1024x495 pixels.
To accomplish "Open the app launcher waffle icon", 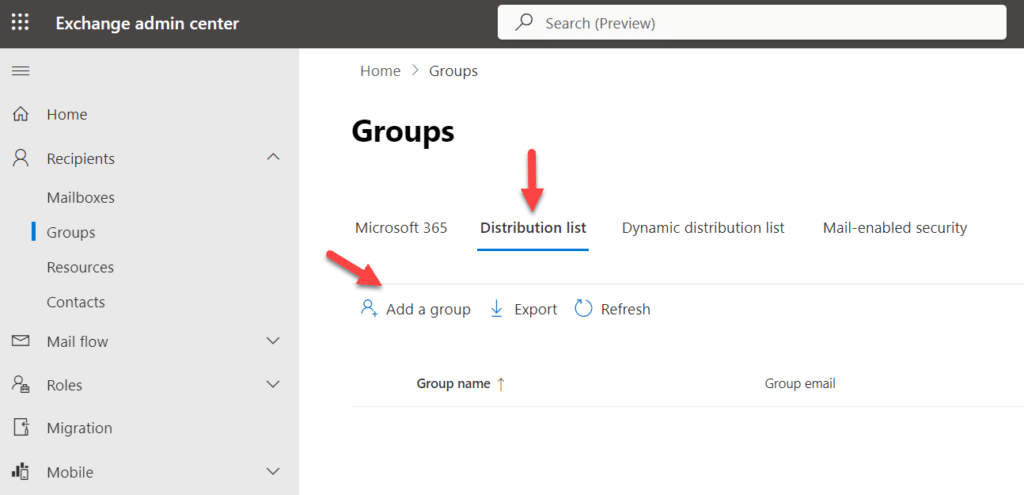I will pyautogui.click(x=20, y=23).
